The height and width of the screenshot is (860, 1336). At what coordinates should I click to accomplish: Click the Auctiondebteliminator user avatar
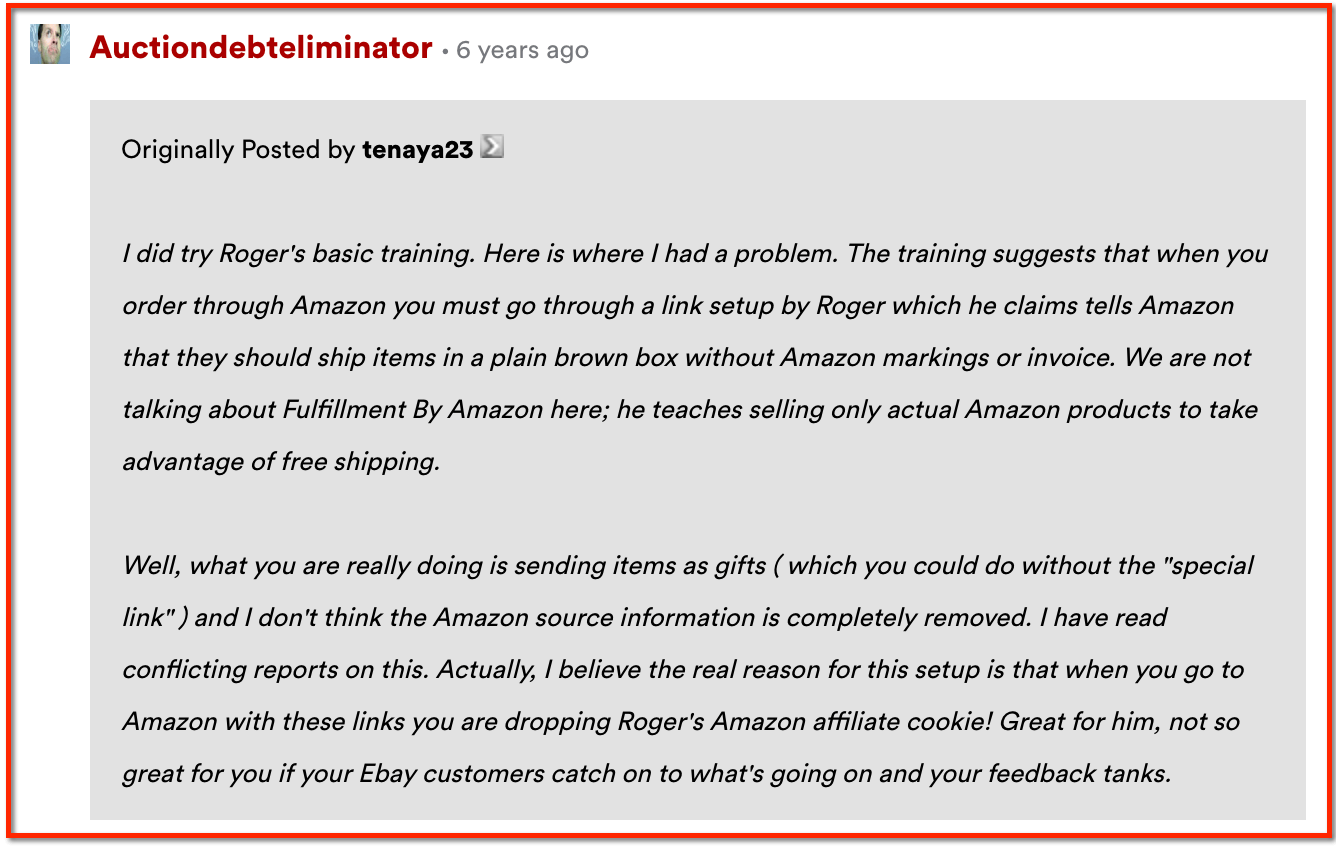click(x=49, y=45)
